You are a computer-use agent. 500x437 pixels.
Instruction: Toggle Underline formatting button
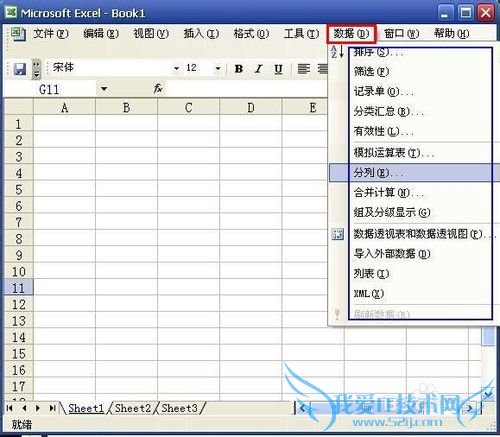pos(278,69)
